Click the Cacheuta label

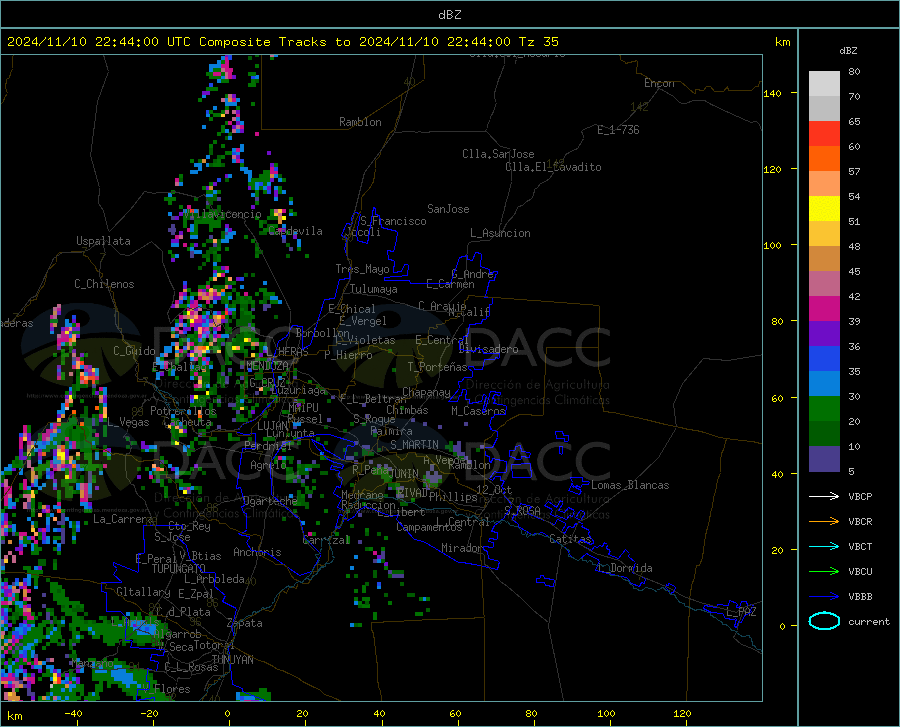pos(188,422)
